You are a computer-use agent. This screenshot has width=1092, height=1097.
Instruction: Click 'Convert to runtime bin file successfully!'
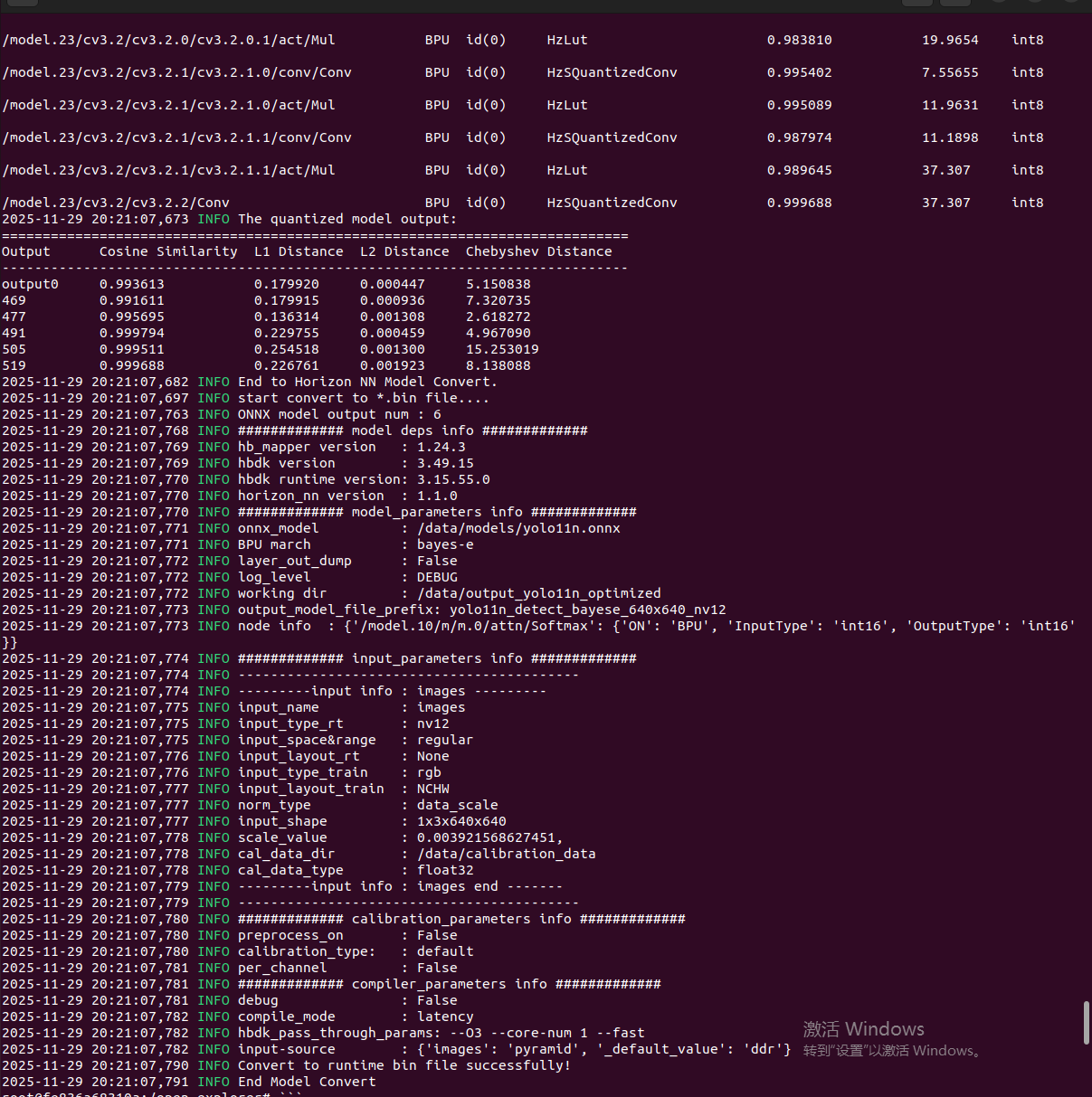point(404,1065)
